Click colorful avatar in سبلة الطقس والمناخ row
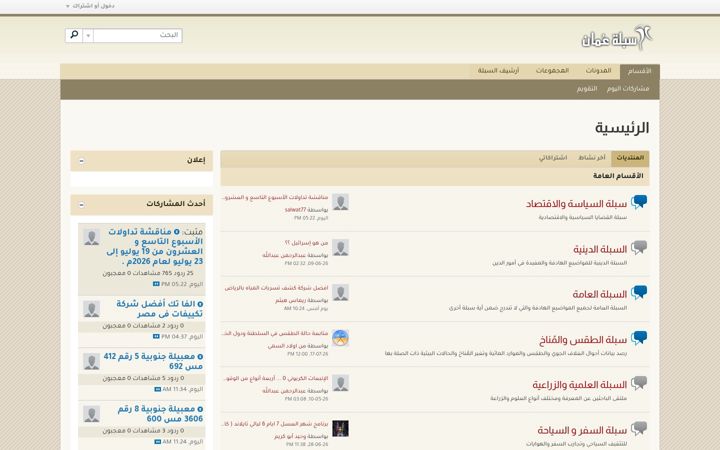Viewport: 720px width, 450px height. (x=340, y=338)
